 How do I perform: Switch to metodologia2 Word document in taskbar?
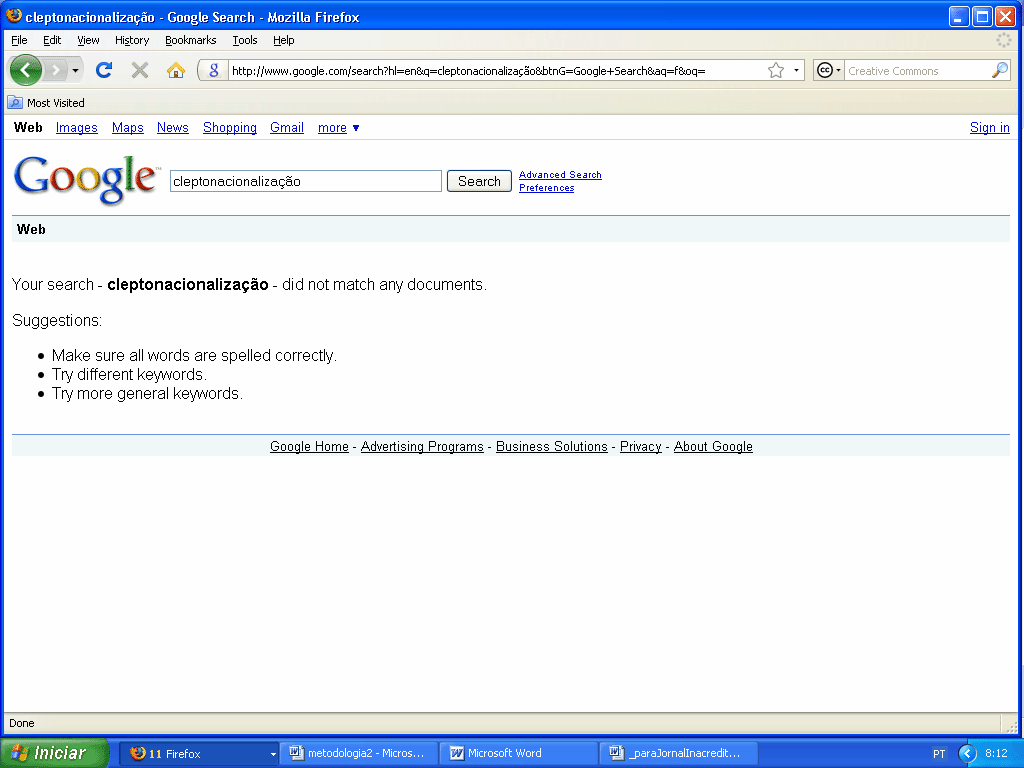point(359,754)
